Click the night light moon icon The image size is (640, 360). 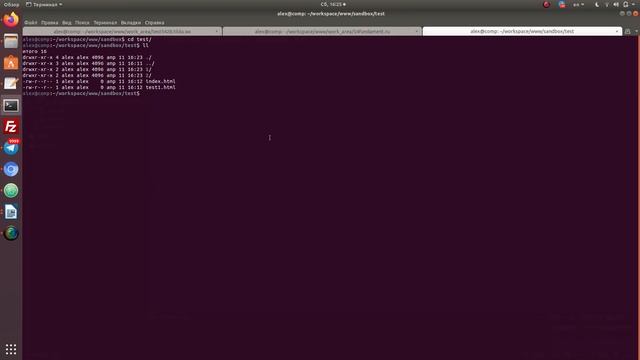(597, 4)
